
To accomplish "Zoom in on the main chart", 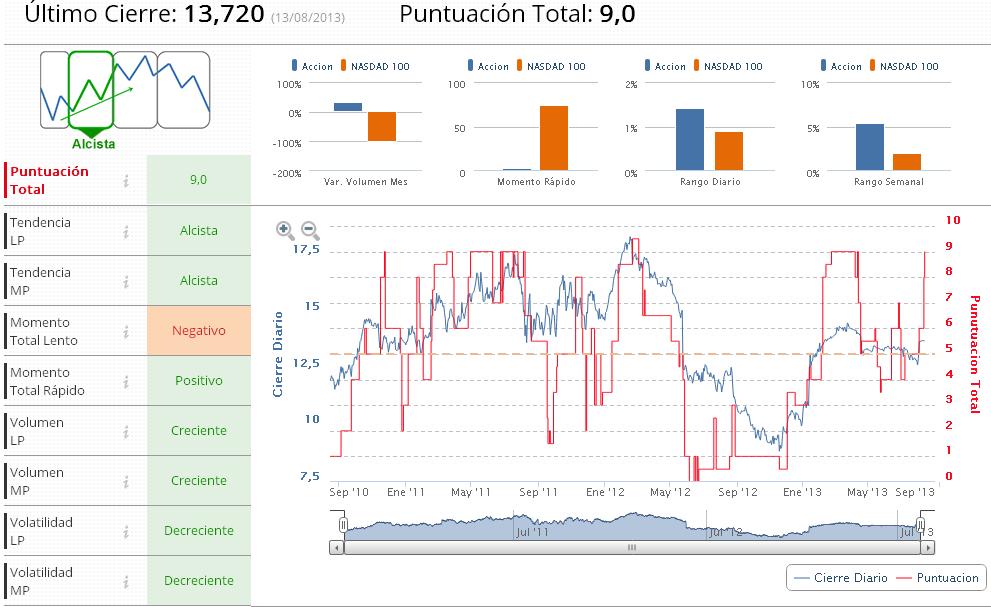I will tap(285, 230).
